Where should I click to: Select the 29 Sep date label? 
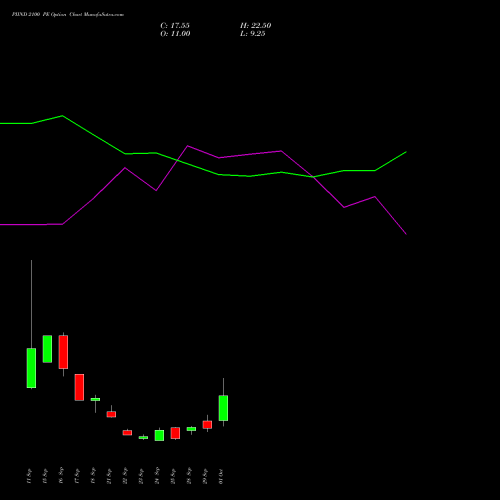(205, 476)
